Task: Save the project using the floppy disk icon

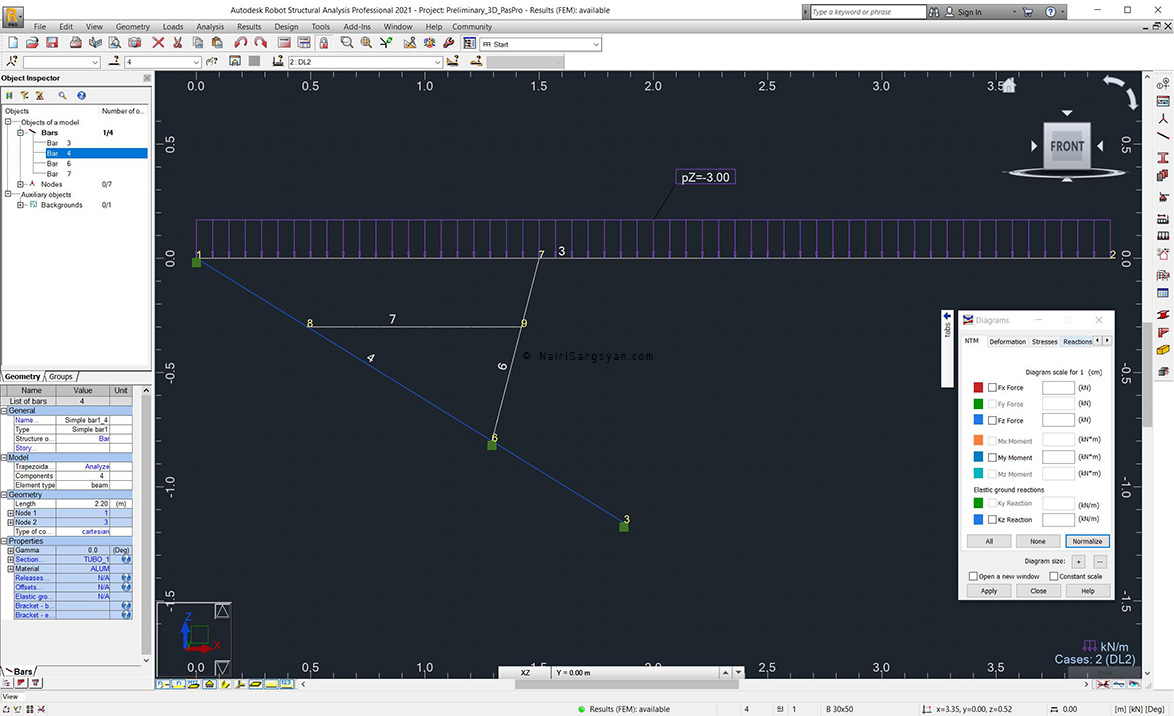Action: tap(52, 43)
